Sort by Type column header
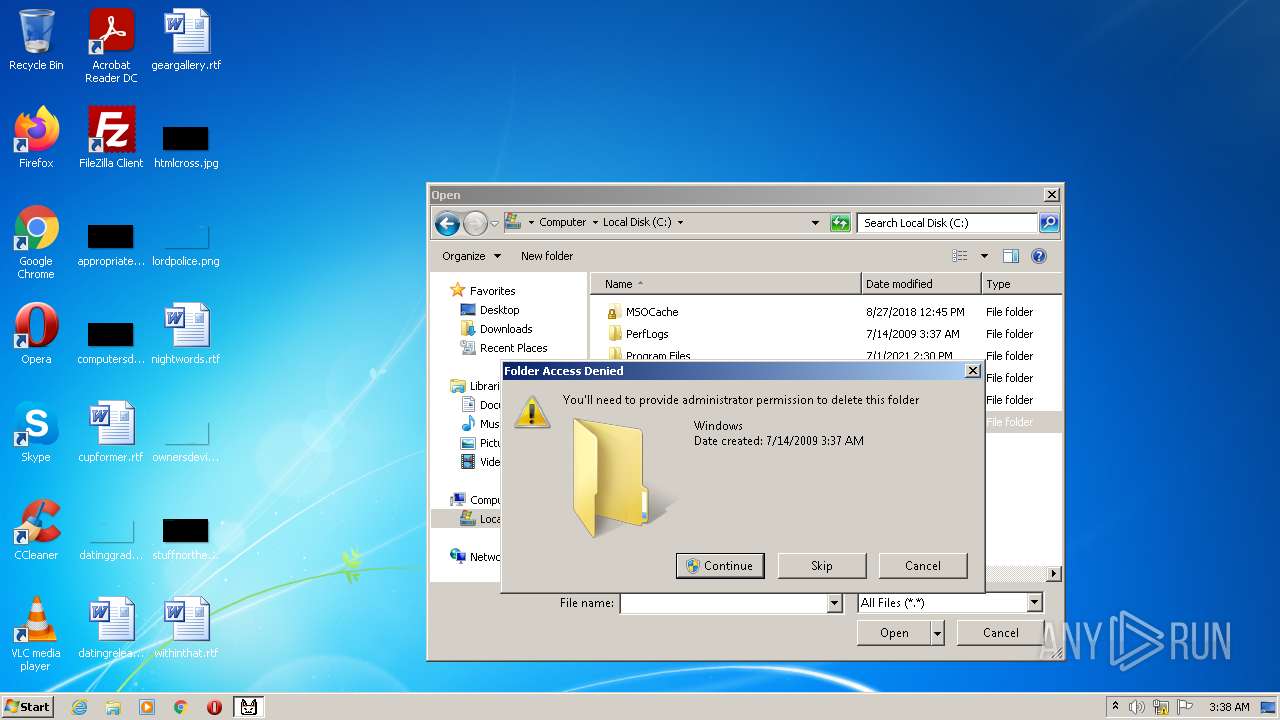Screen dimensions: 1280x720 pos(1021,284)
